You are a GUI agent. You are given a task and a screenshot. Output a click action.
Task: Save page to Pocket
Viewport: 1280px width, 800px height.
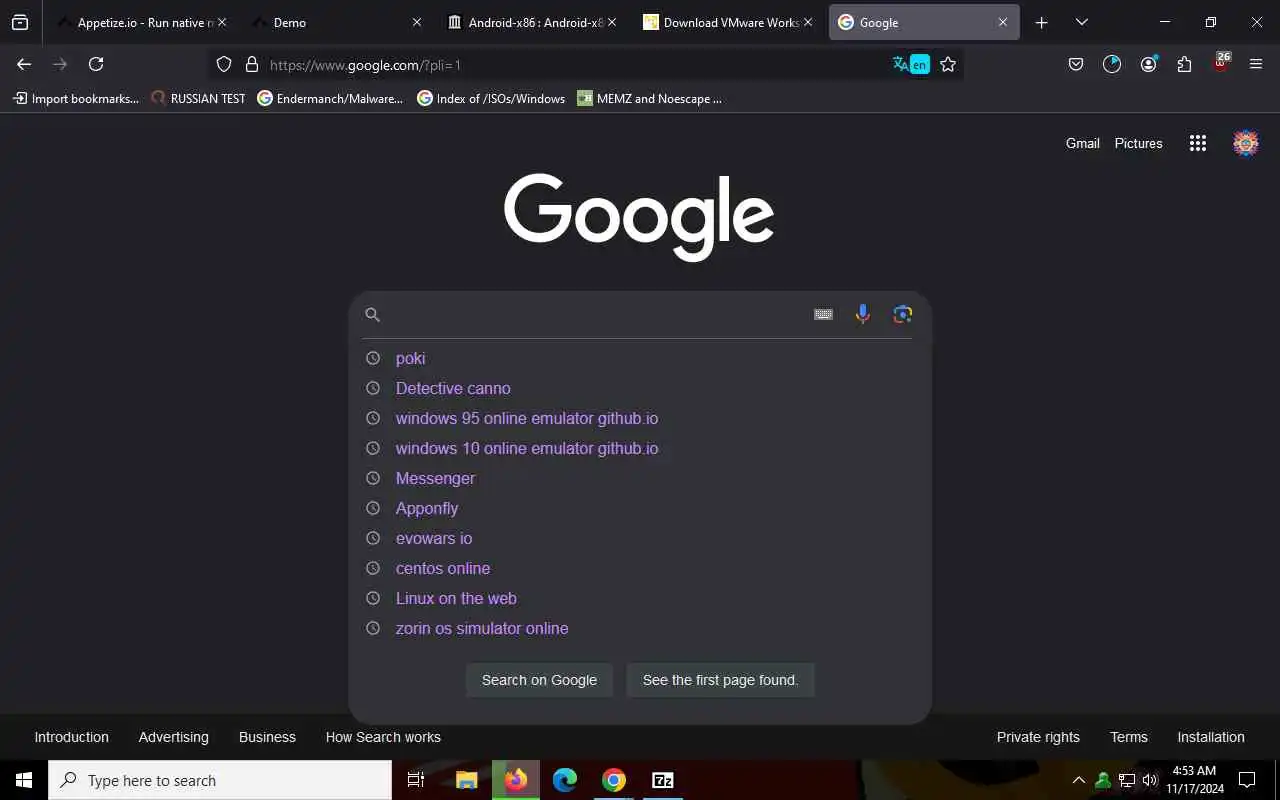pyautogui.click(x=1076, y=64)
